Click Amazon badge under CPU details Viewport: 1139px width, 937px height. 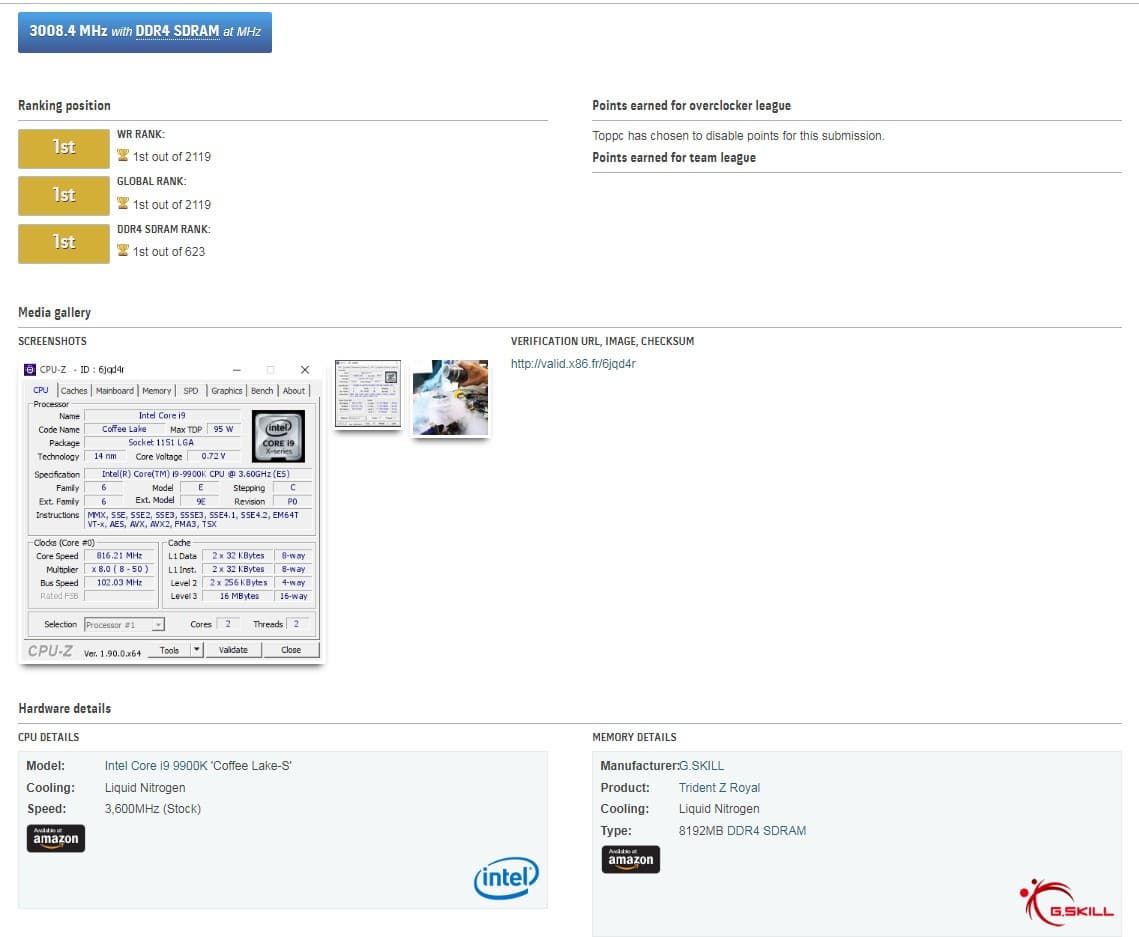point(56,838)
